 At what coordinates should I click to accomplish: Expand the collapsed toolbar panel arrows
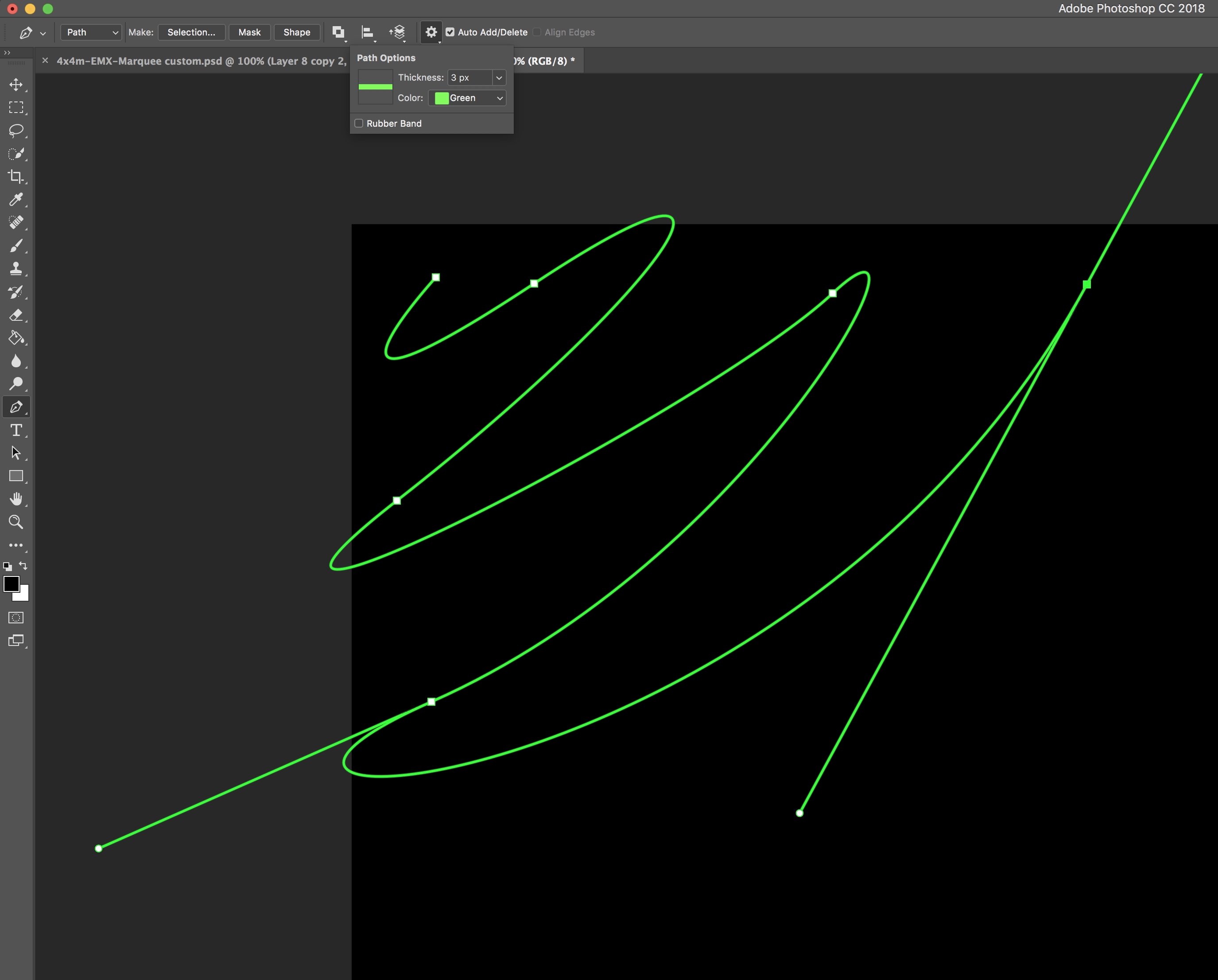(7, 53)
